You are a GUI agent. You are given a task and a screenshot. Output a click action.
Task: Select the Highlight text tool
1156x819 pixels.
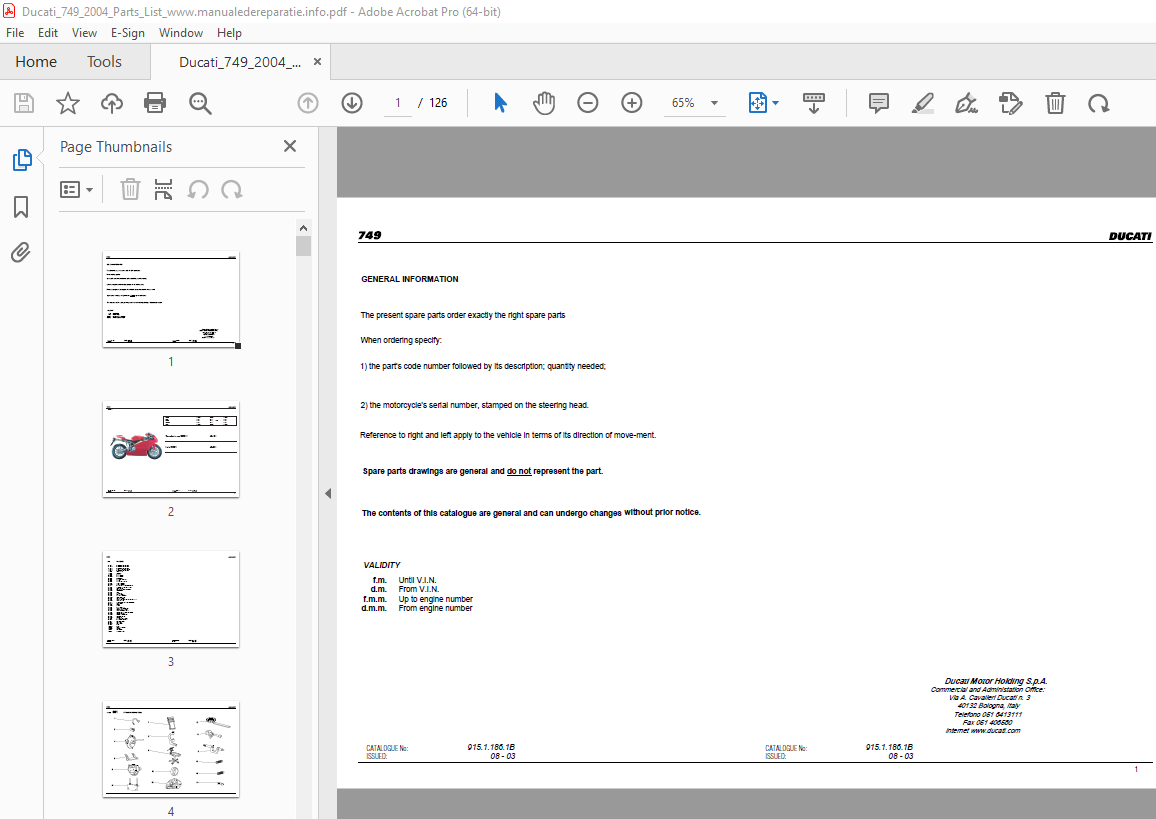point(922,103)
